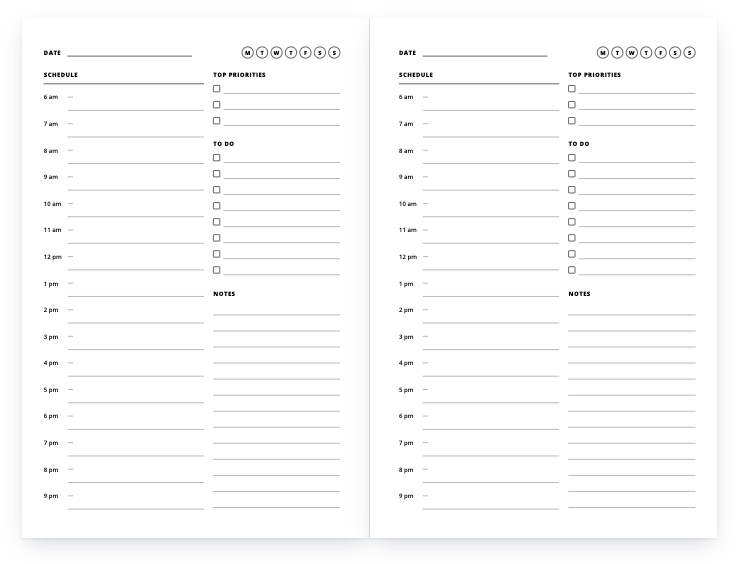Click the 6 pm label on left page

tap(51, 416)
